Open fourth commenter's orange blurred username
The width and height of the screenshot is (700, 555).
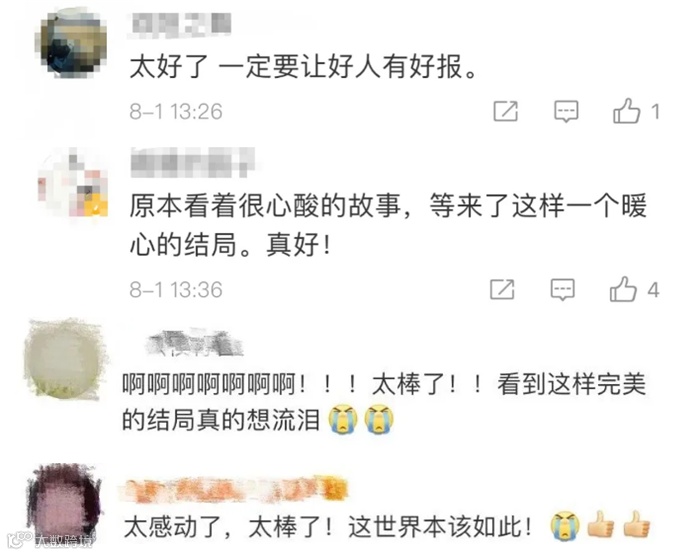point(234,489)
